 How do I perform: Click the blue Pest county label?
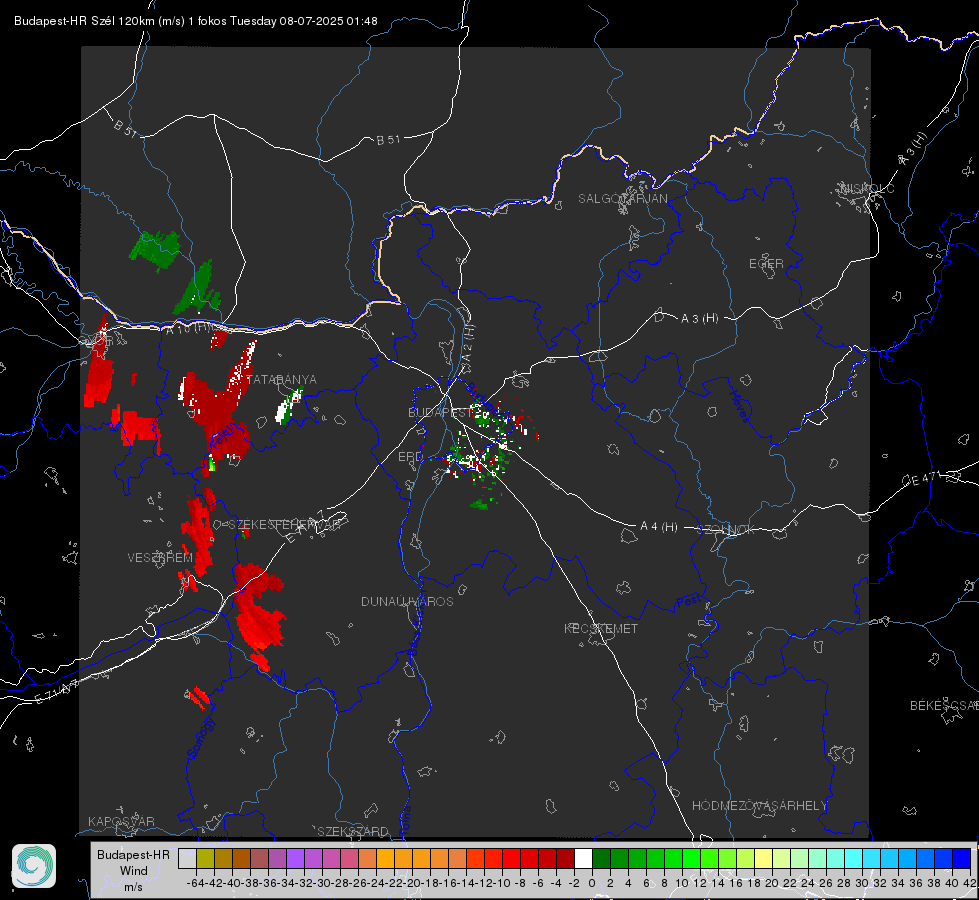(688, 603)
